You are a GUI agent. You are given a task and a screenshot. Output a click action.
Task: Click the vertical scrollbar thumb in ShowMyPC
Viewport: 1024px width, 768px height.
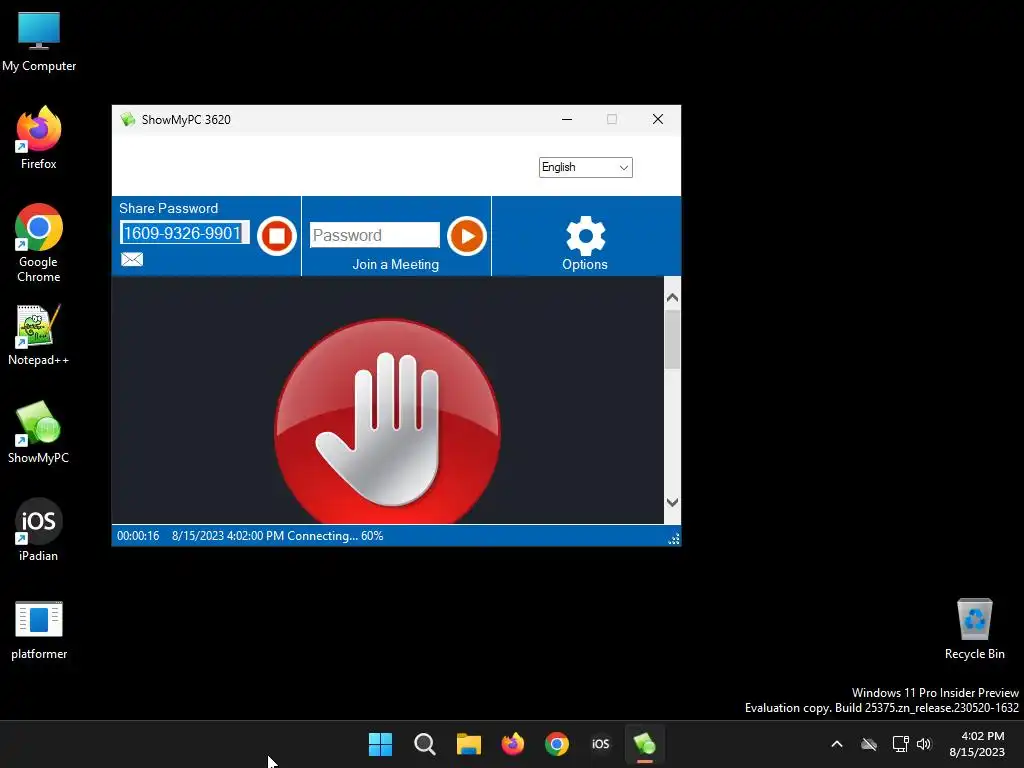pyautogui.click(x=672, y=340)
